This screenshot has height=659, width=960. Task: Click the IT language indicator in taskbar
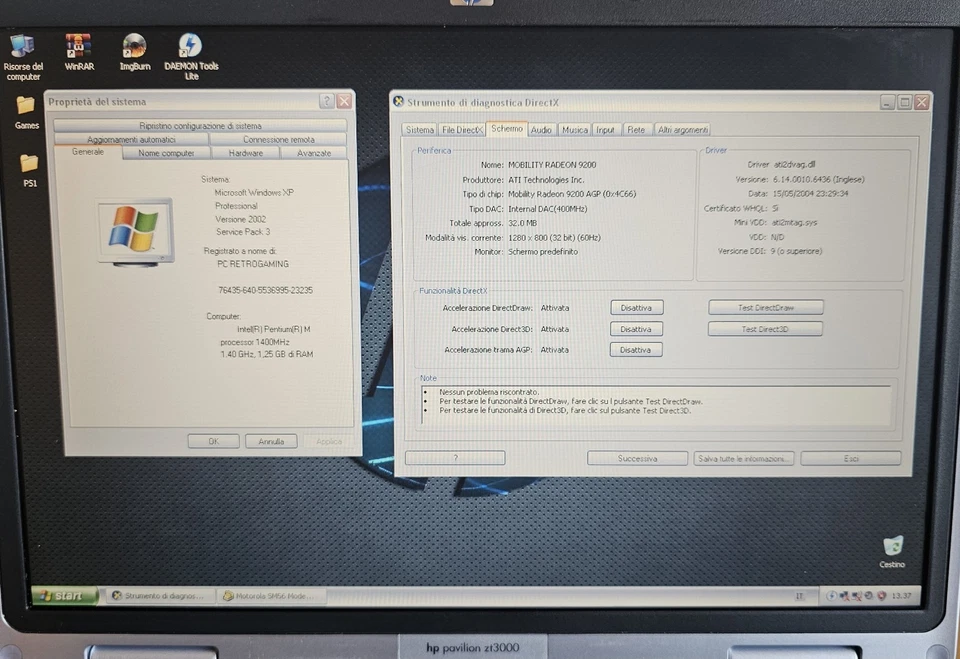point(800,595)
